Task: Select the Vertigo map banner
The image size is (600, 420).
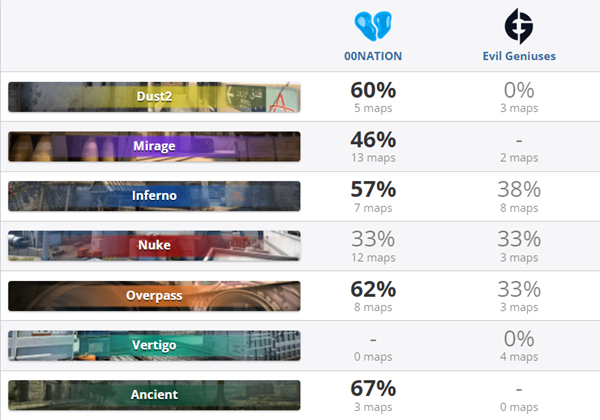Action: (154, 345)
